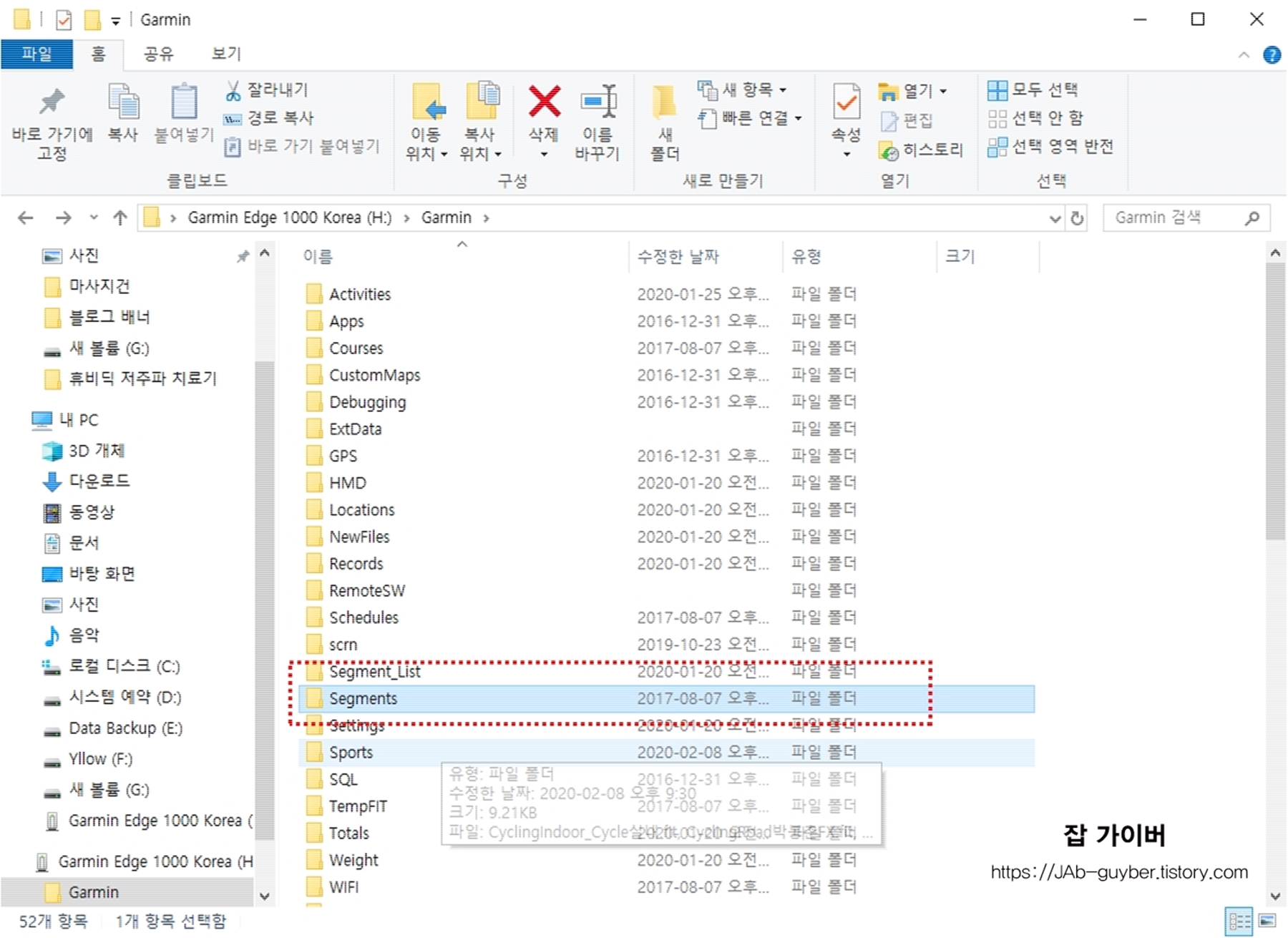Screen dimensions: 1288x938
Task: Sort by 크기 (Size) column header
Action: point(960,256)
